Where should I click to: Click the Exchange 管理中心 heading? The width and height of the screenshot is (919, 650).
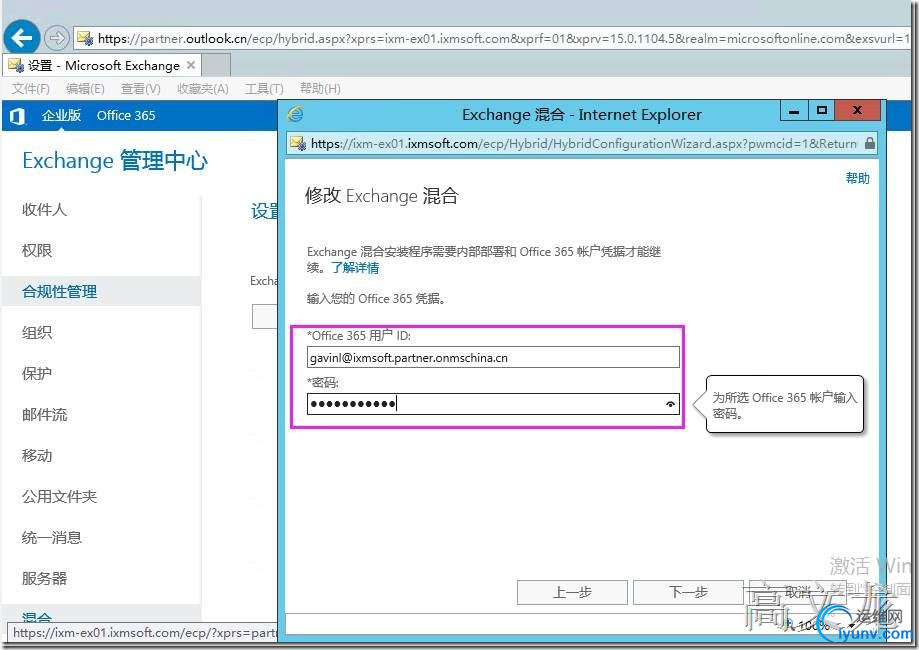point(115,161)
